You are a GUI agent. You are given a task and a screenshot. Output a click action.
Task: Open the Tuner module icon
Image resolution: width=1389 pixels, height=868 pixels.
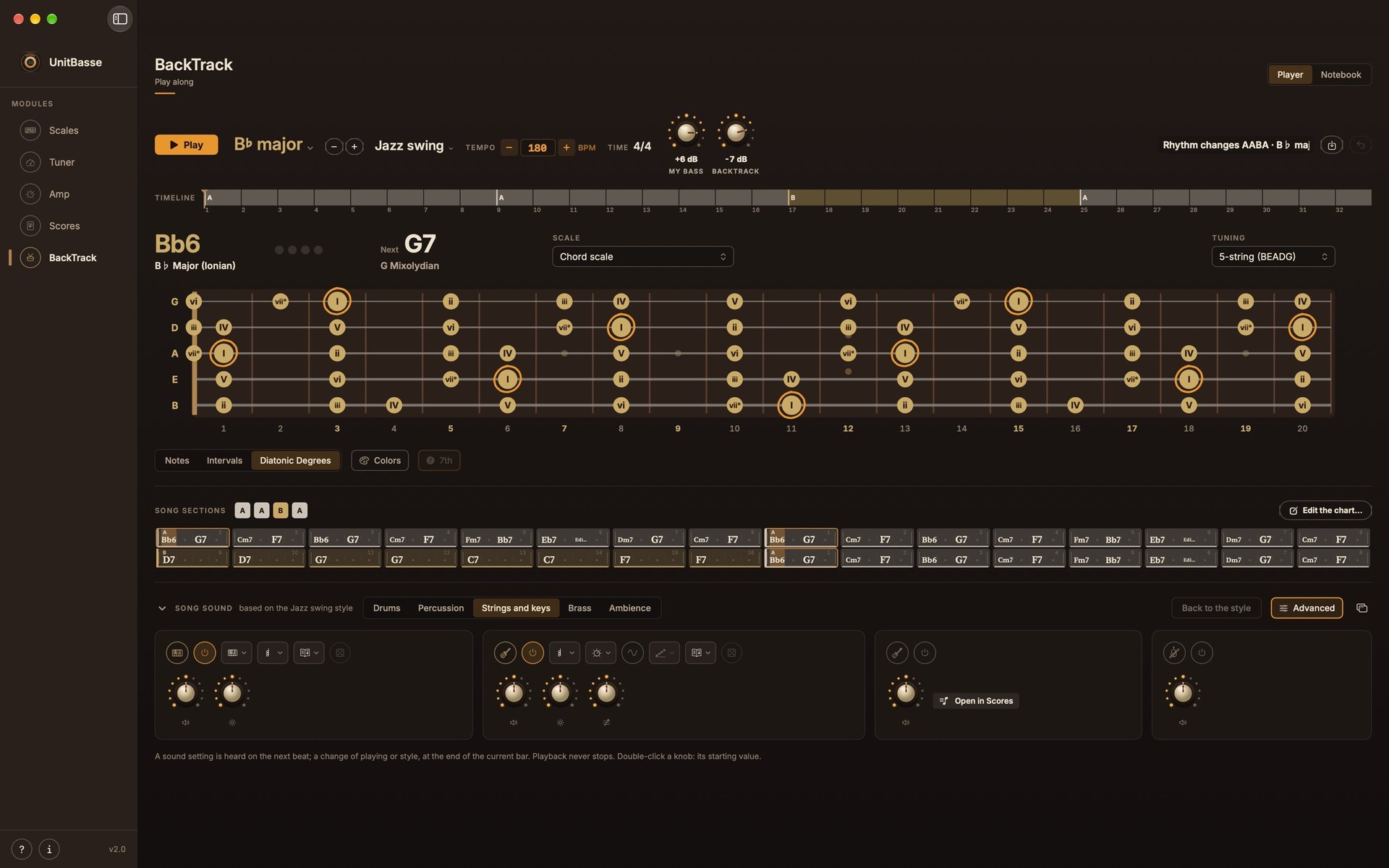[30, 162]
